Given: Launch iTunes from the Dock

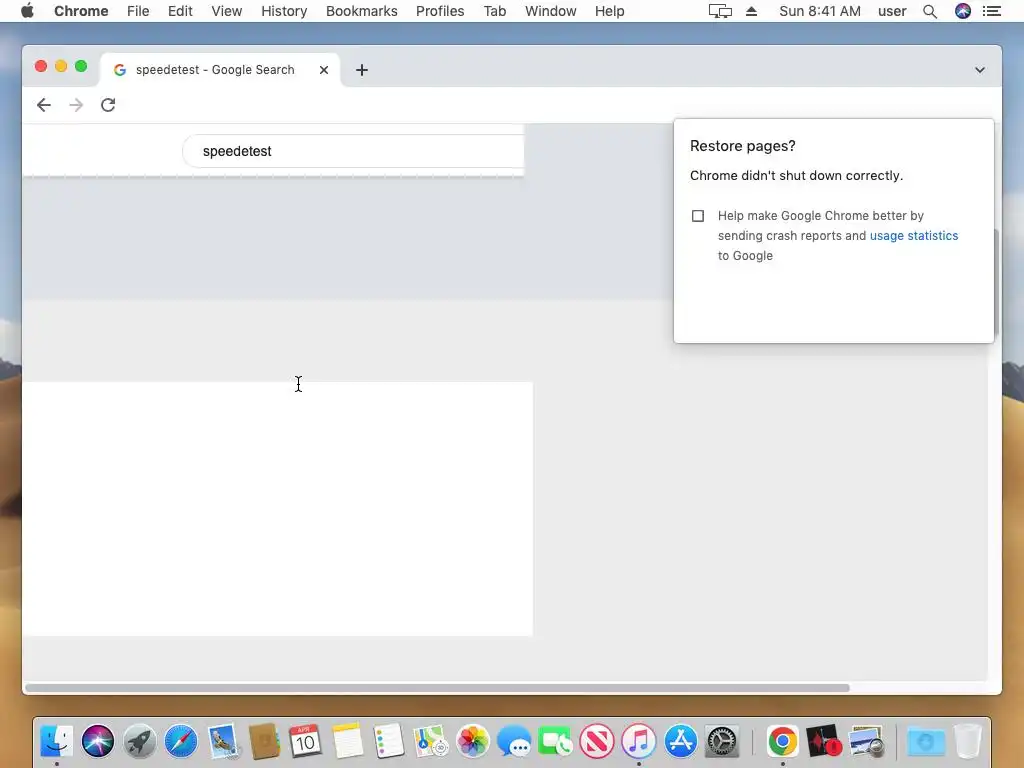Looking at the screenshot, I should [639, 741].
